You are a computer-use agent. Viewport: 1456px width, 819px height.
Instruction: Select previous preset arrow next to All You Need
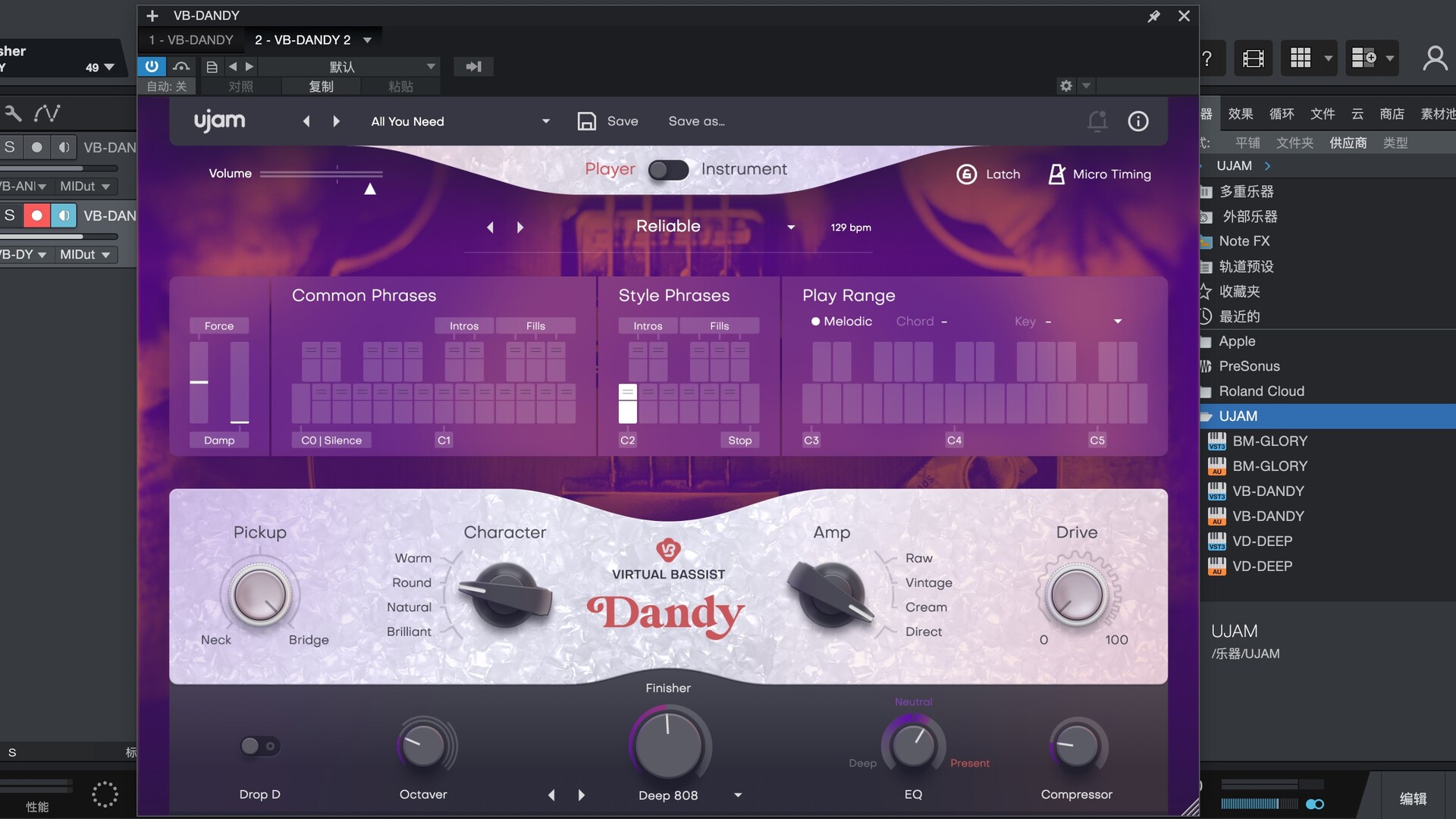pos(306,121)
